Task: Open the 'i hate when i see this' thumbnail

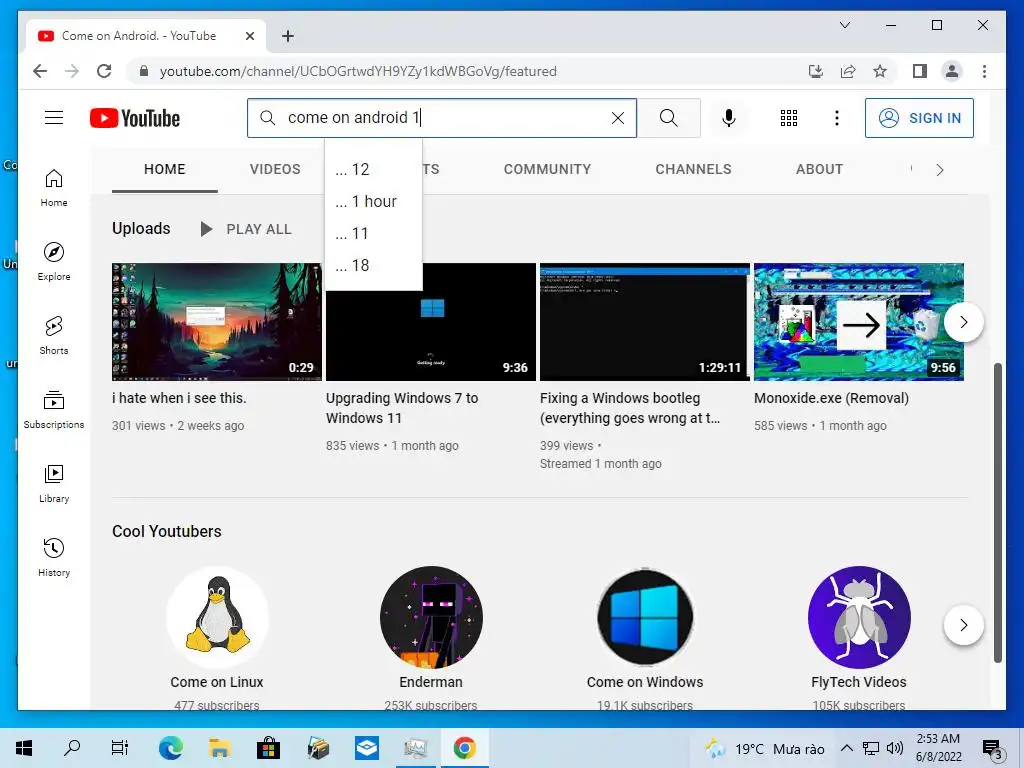Action: click(x=217, y=321)
